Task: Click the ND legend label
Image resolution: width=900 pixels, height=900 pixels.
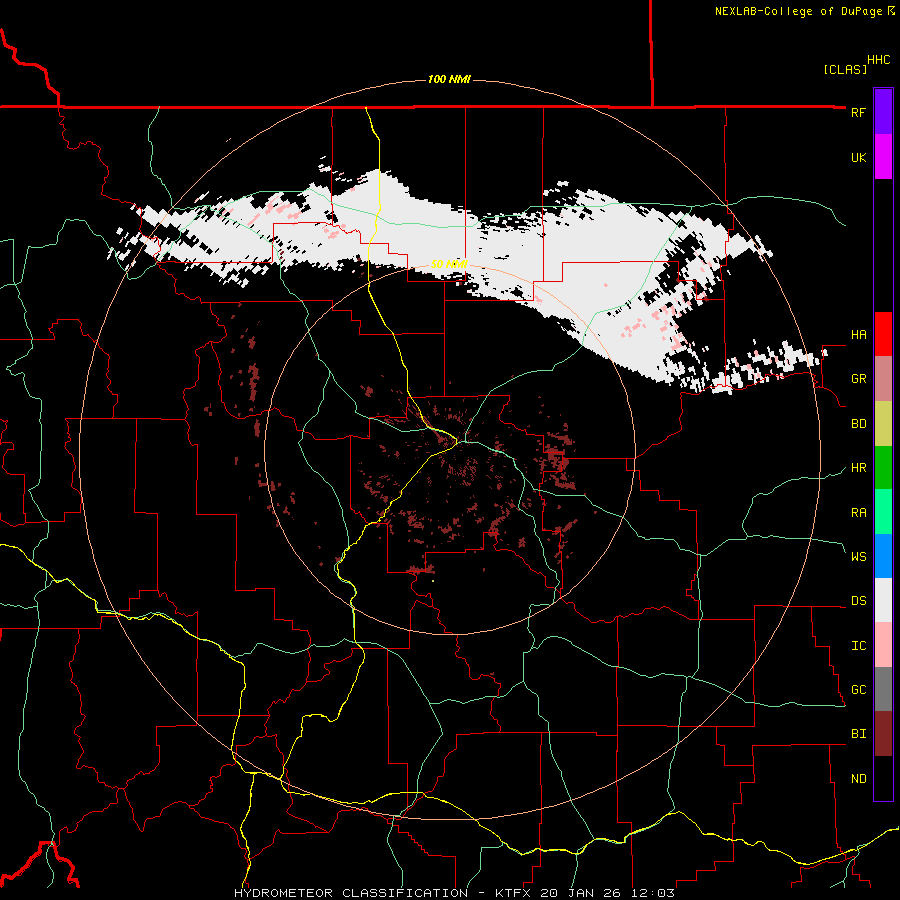Action: click(858, 779)
